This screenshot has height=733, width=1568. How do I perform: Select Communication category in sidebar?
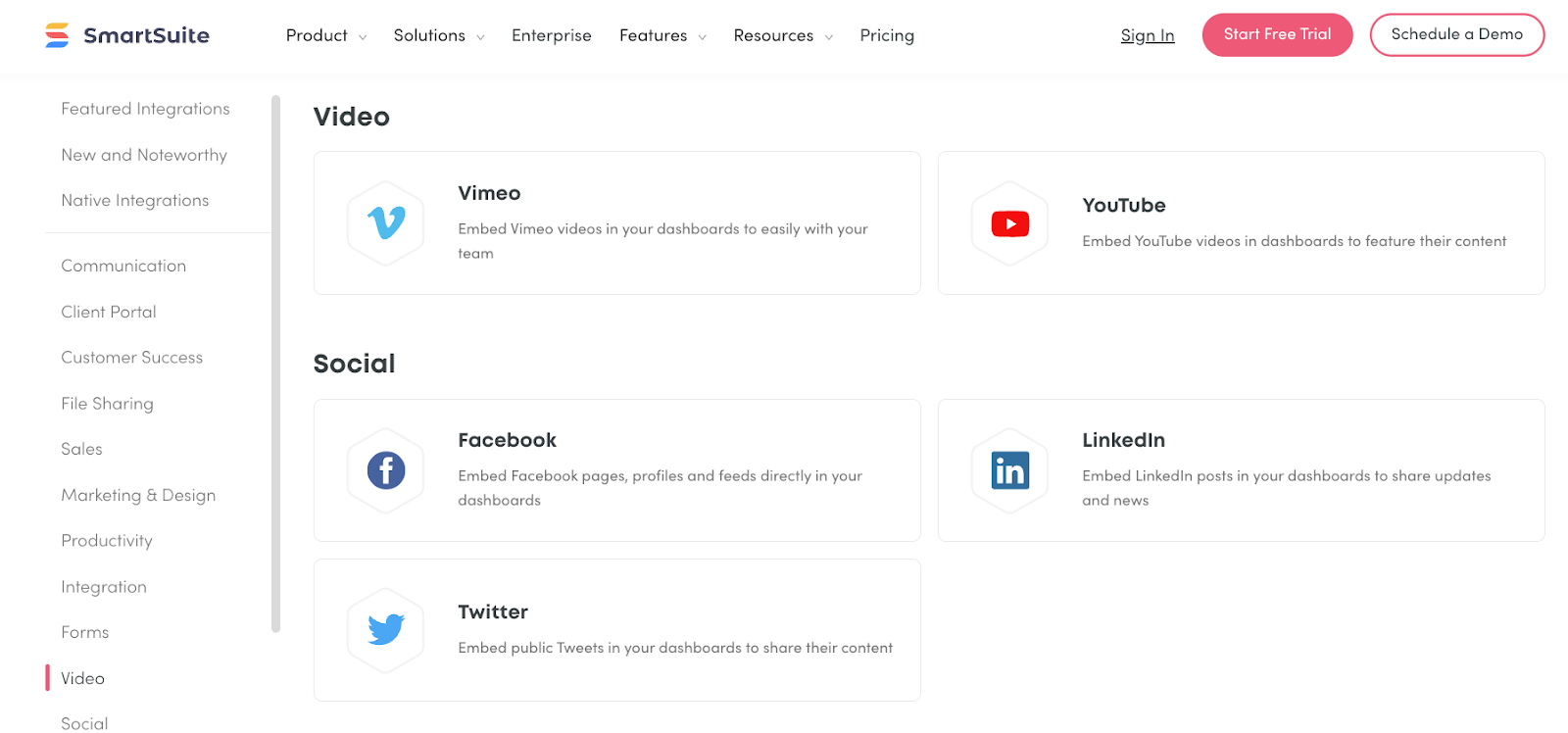click(123, 266)
